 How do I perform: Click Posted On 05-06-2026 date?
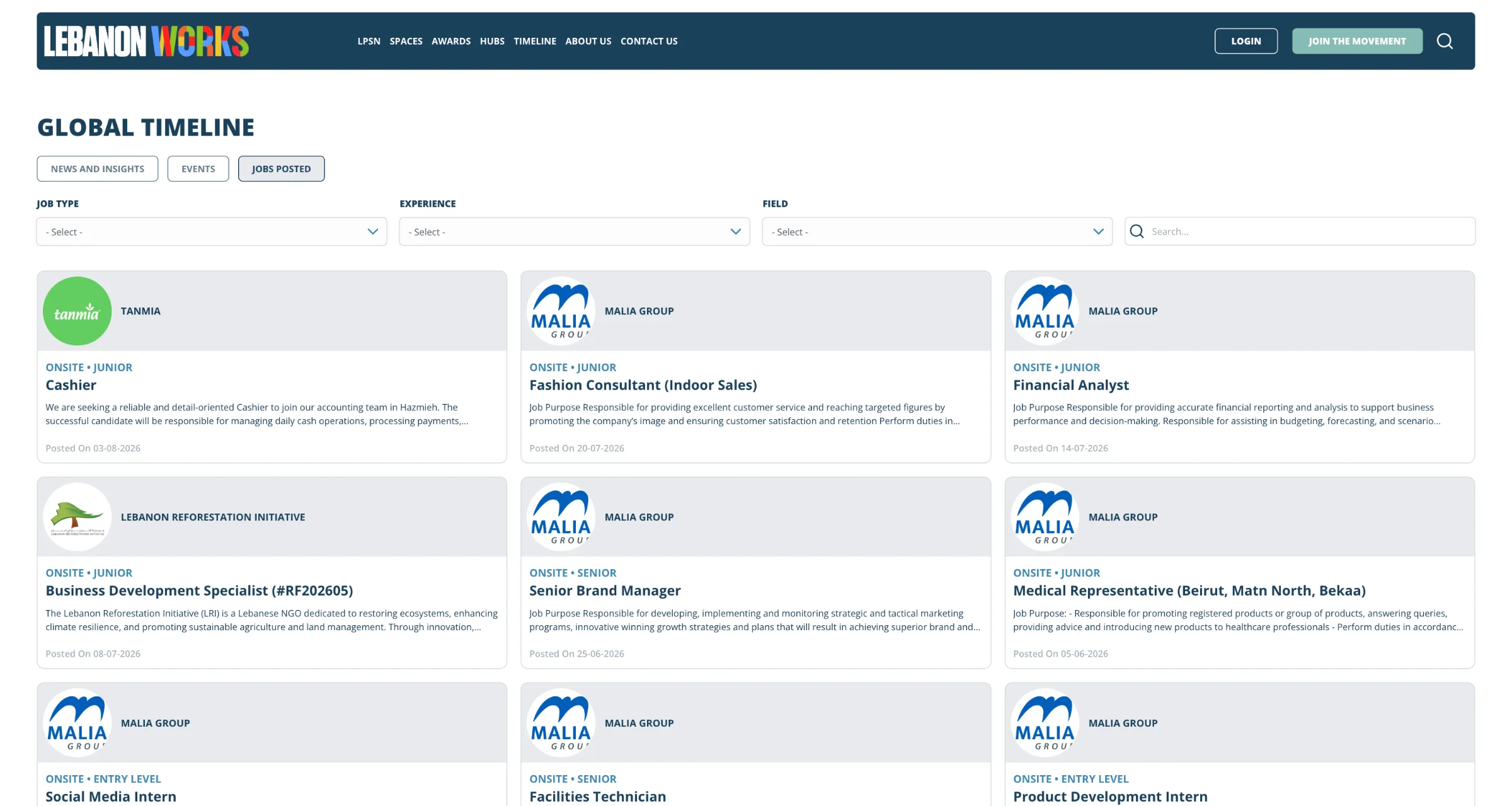(1060, 653)
